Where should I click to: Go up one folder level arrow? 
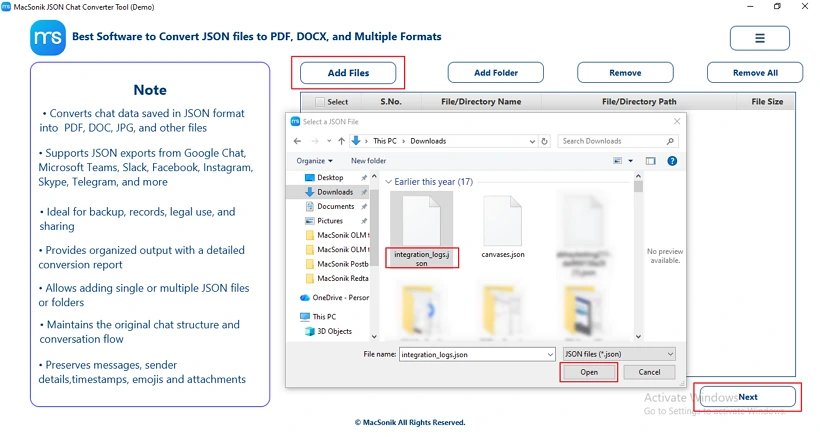tap(341, 141)
